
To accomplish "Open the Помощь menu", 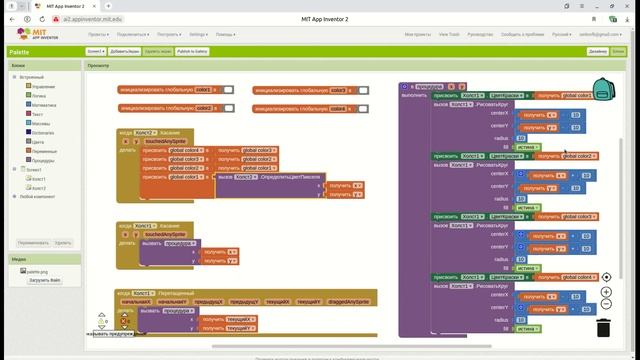I will 225,35.
